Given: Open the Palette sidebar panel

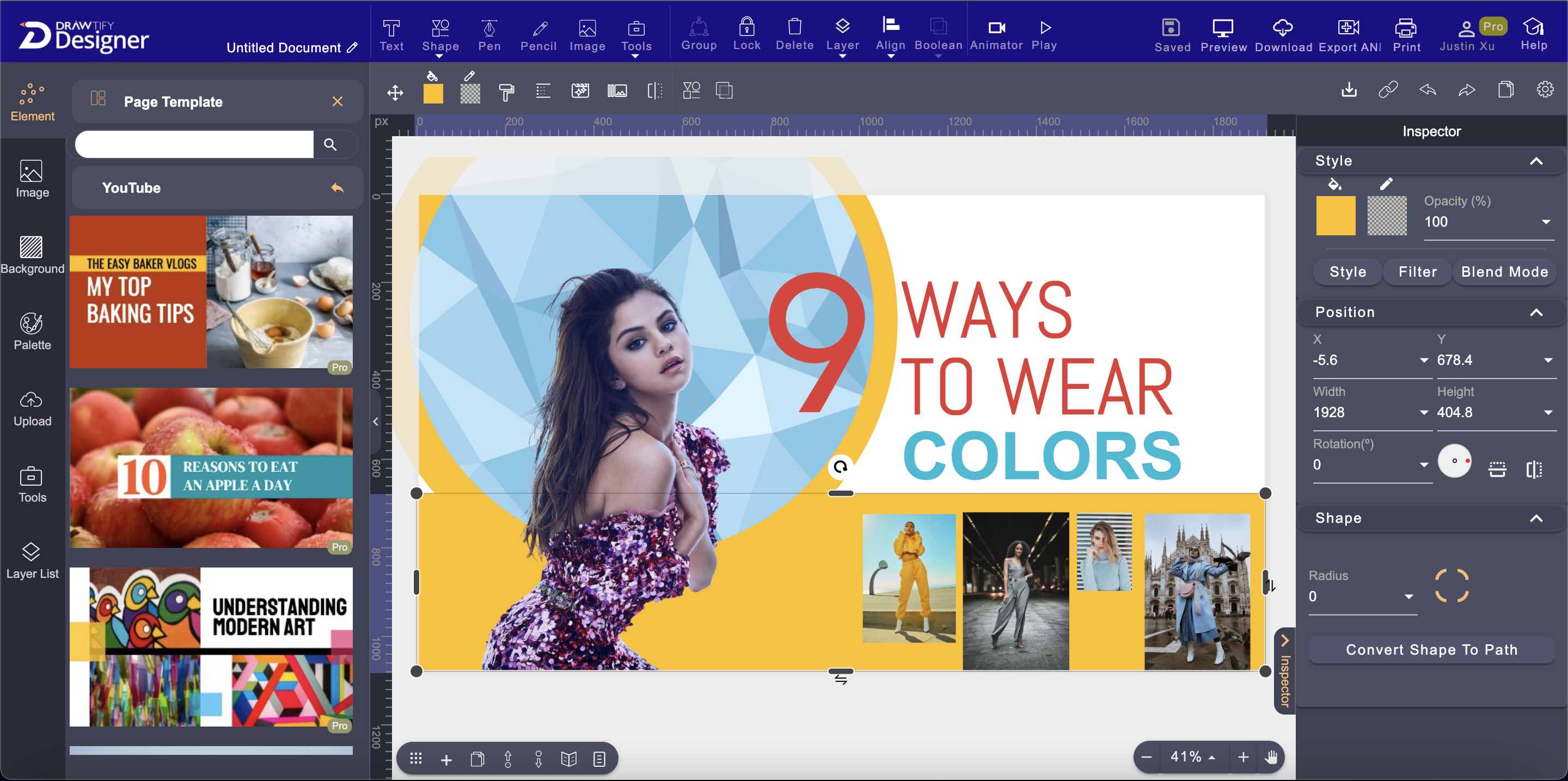Looking at the screenshot, I should tap(32, 331).
